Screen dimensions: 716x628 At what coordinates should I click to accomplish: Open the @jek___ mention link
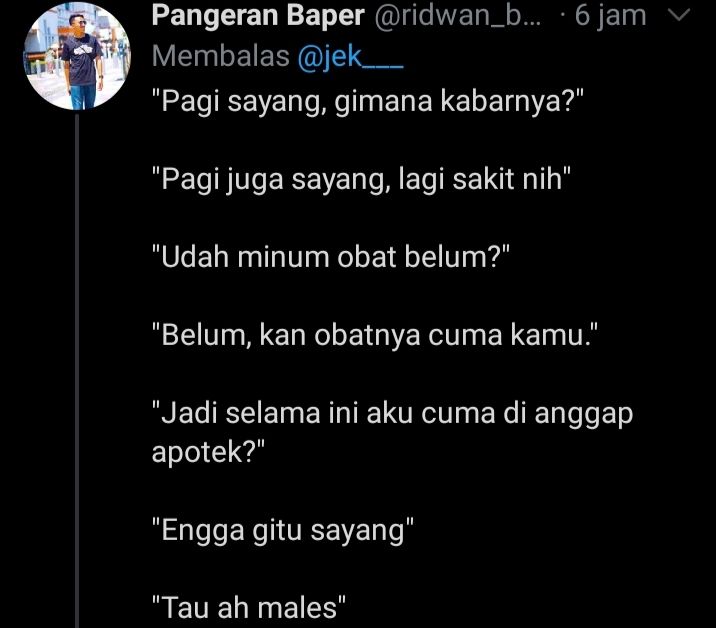[350, 57]
